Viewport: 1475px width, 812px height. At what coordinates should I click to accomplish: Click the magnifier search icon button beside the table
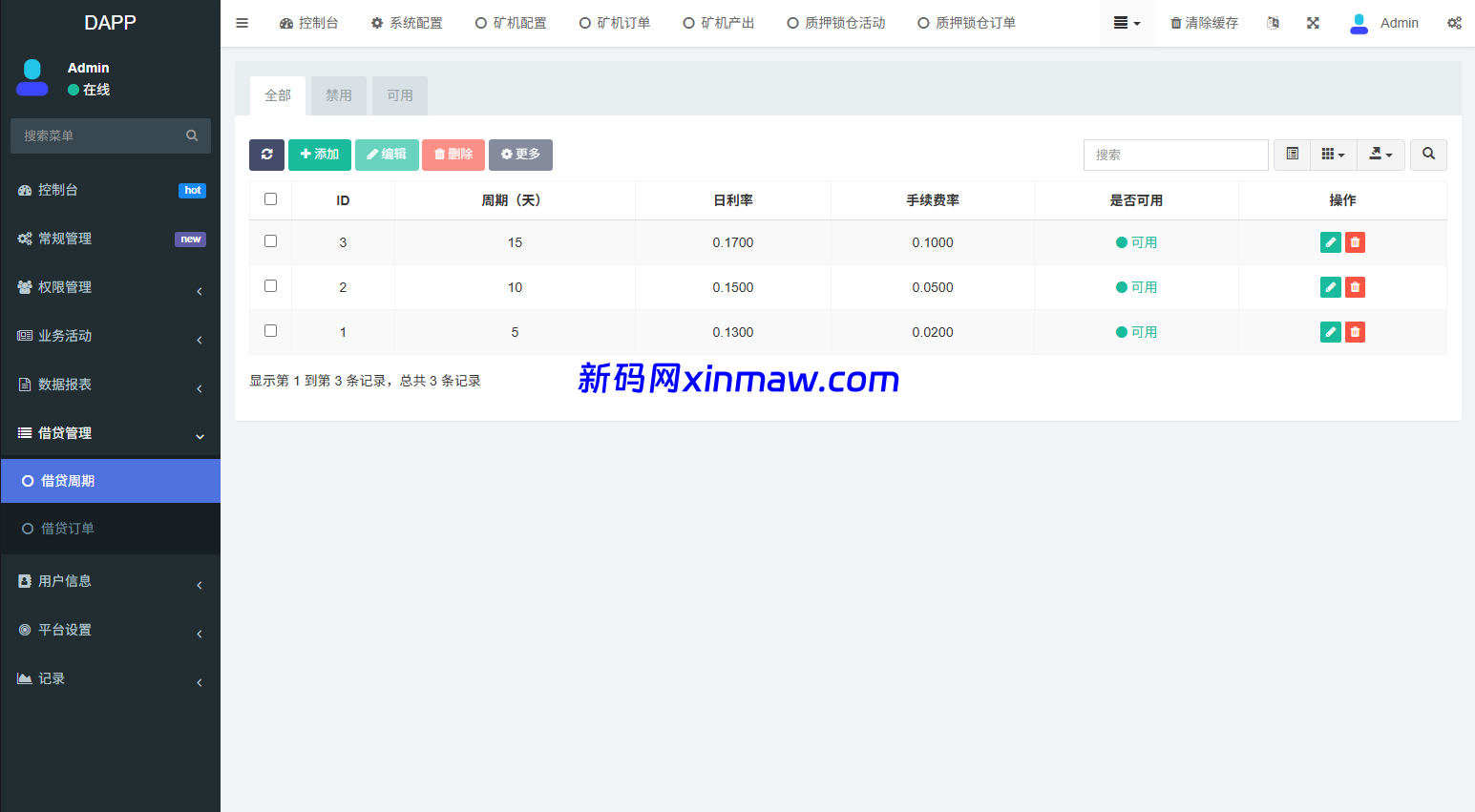point(1428,155)
